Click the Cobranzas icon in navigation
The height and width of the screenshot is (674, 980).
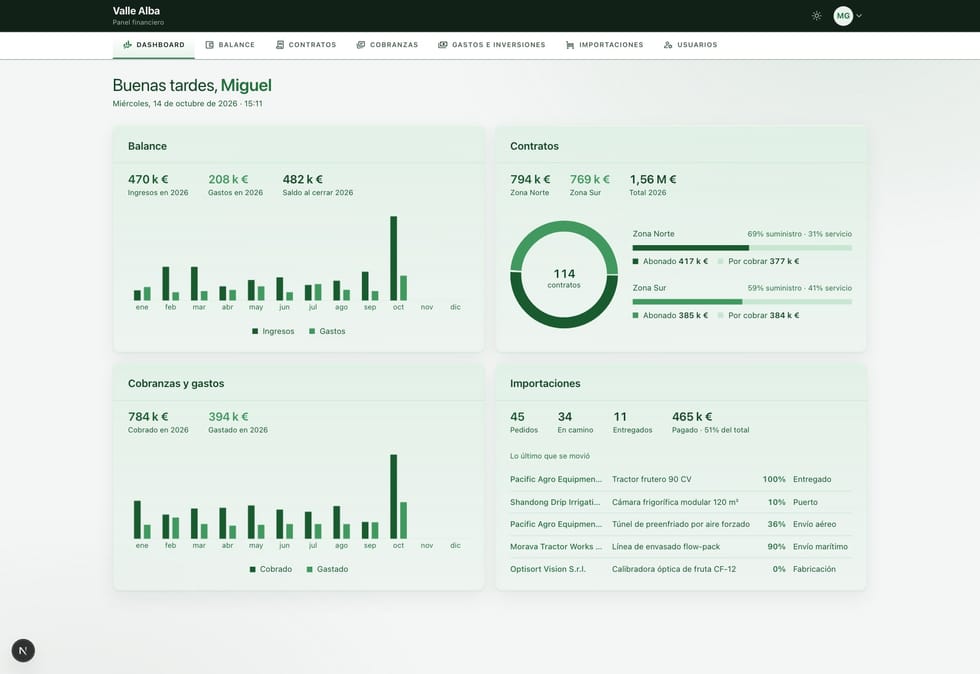pyautogui.click(x=361, y=44)
